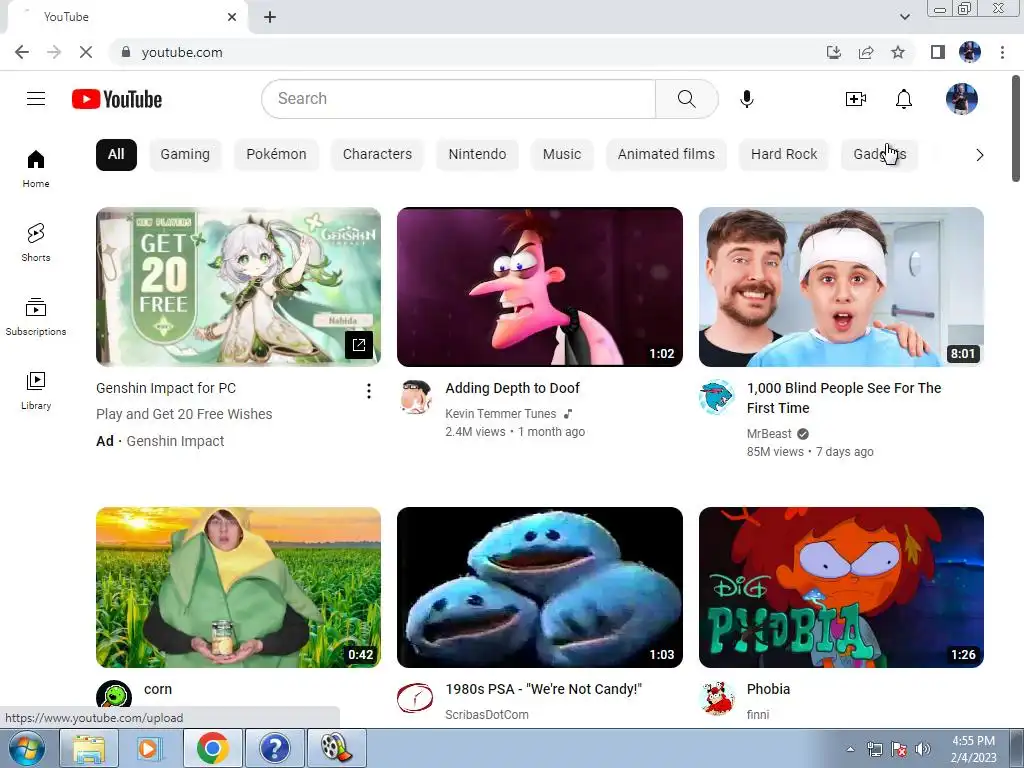Screen dimensions: 1024x768
Task: Open MrBeast channel name link
Action: (769, 434)
